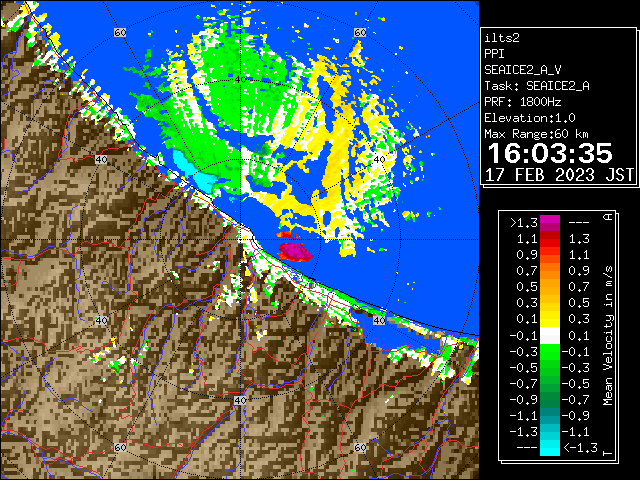The width and height of the screenshot is (640, 480).
Task: Click the letter 'A' at legend top corner
Action: [608, 217]
